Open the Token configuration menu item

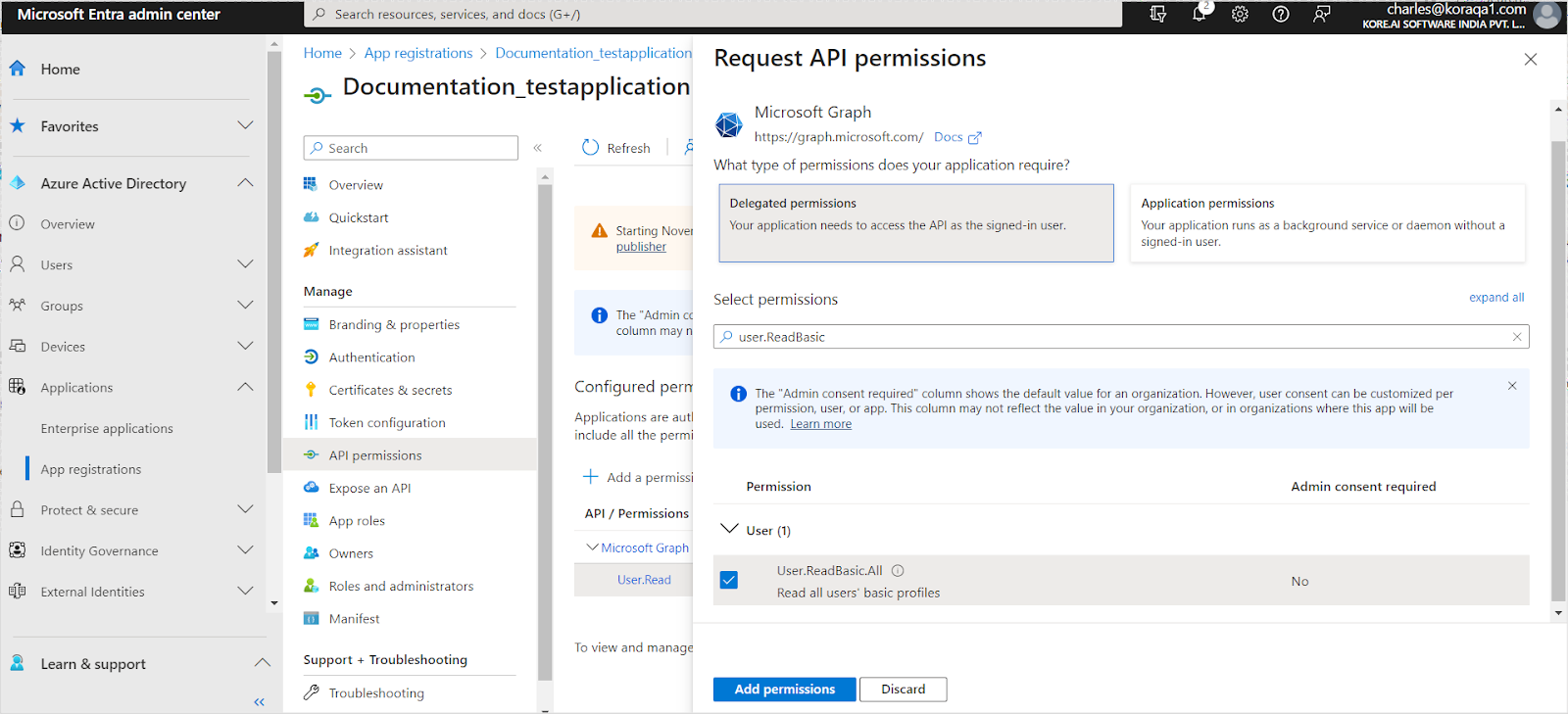pos(386,423)
